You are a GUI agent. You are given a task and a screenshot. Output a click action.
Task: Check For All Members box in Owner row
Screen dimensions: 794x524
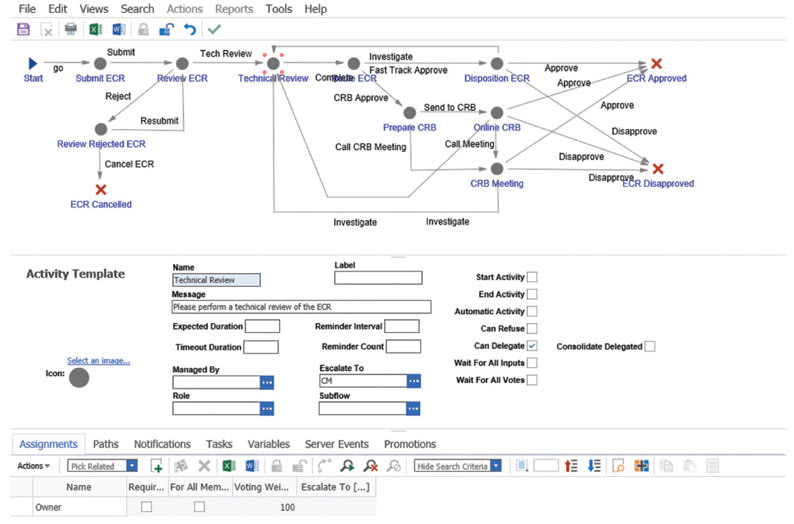coord(200,507)
